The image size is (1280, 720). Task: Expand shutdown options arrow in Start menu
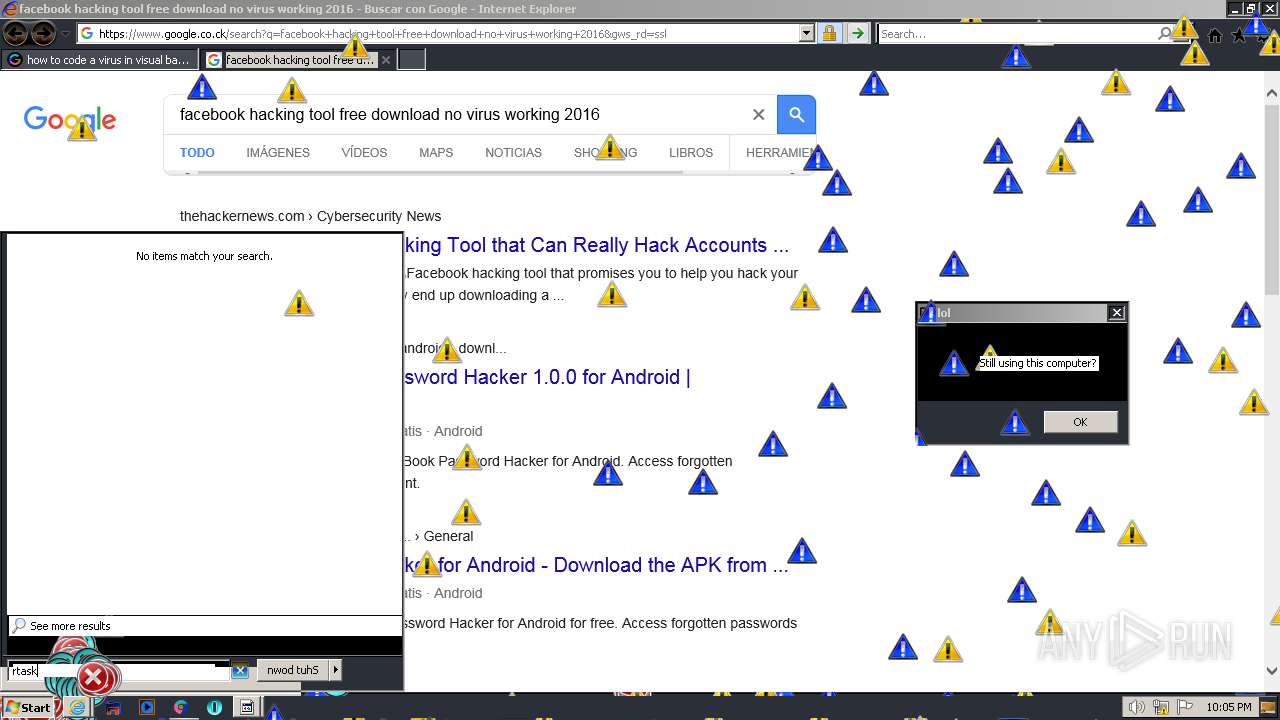(x=335, y=670)
